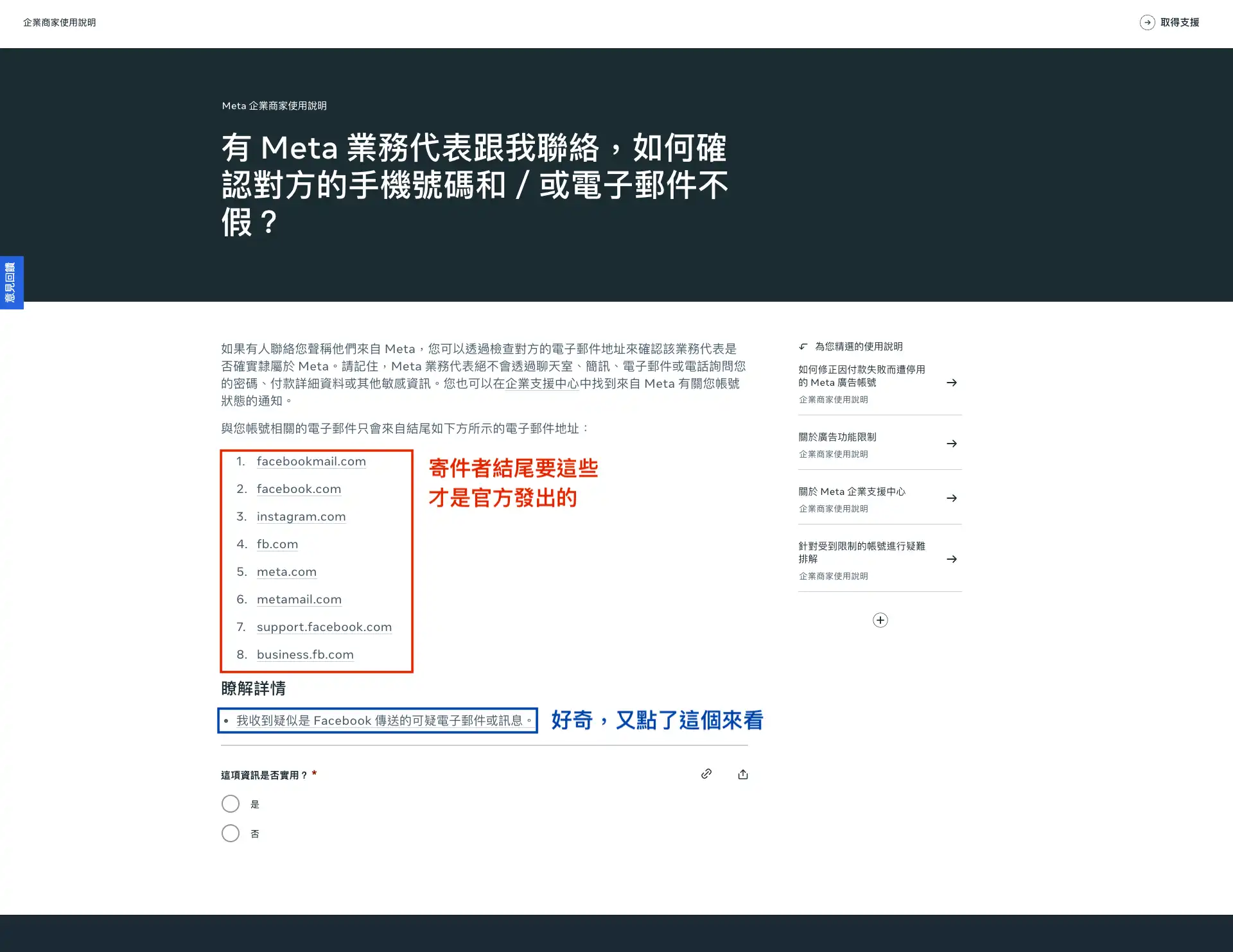
Task: Click arrow beside 針對受到限制的帳號 article
Action: (952, 559)
